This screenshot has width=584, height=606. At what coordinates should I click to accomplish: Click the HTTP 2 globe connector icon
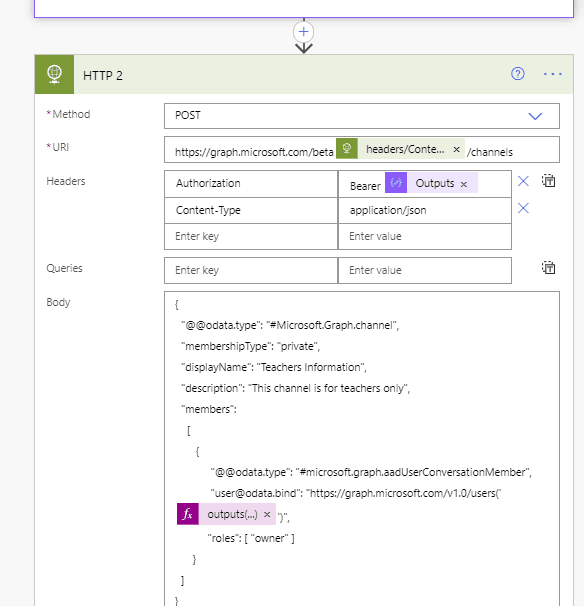(54, 74)
